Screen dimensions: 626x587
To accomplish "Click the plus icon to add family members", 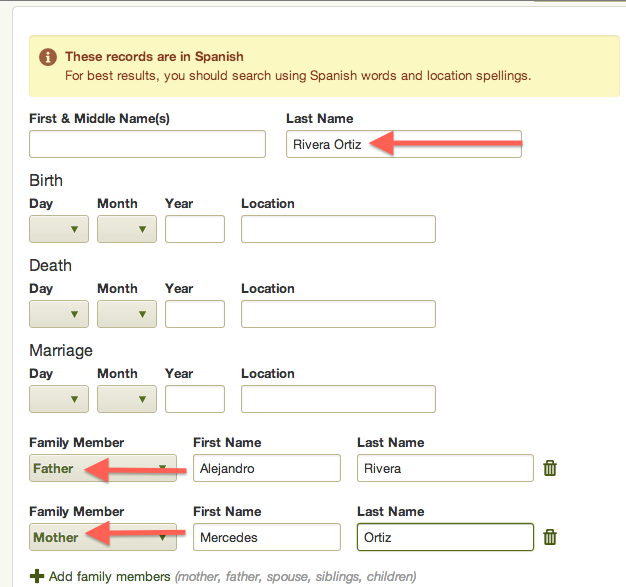I will pyautogui.click(x=37, y=576).
